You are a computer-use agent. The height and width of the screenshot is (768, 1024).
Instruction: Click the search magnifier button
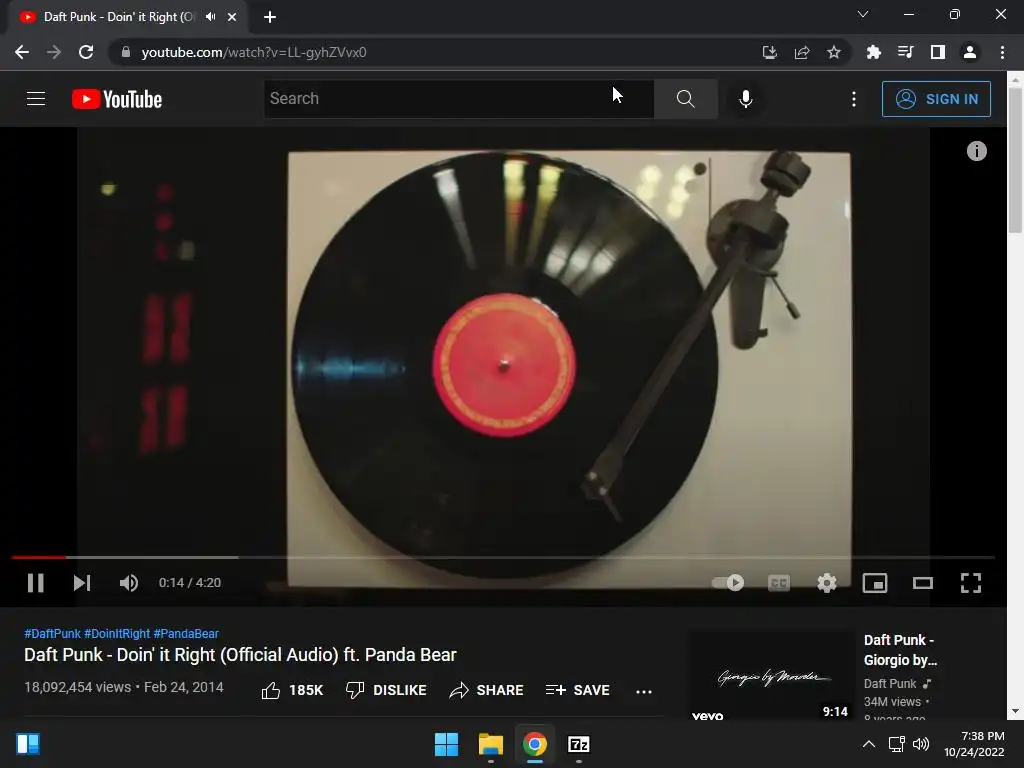point(685,99)
